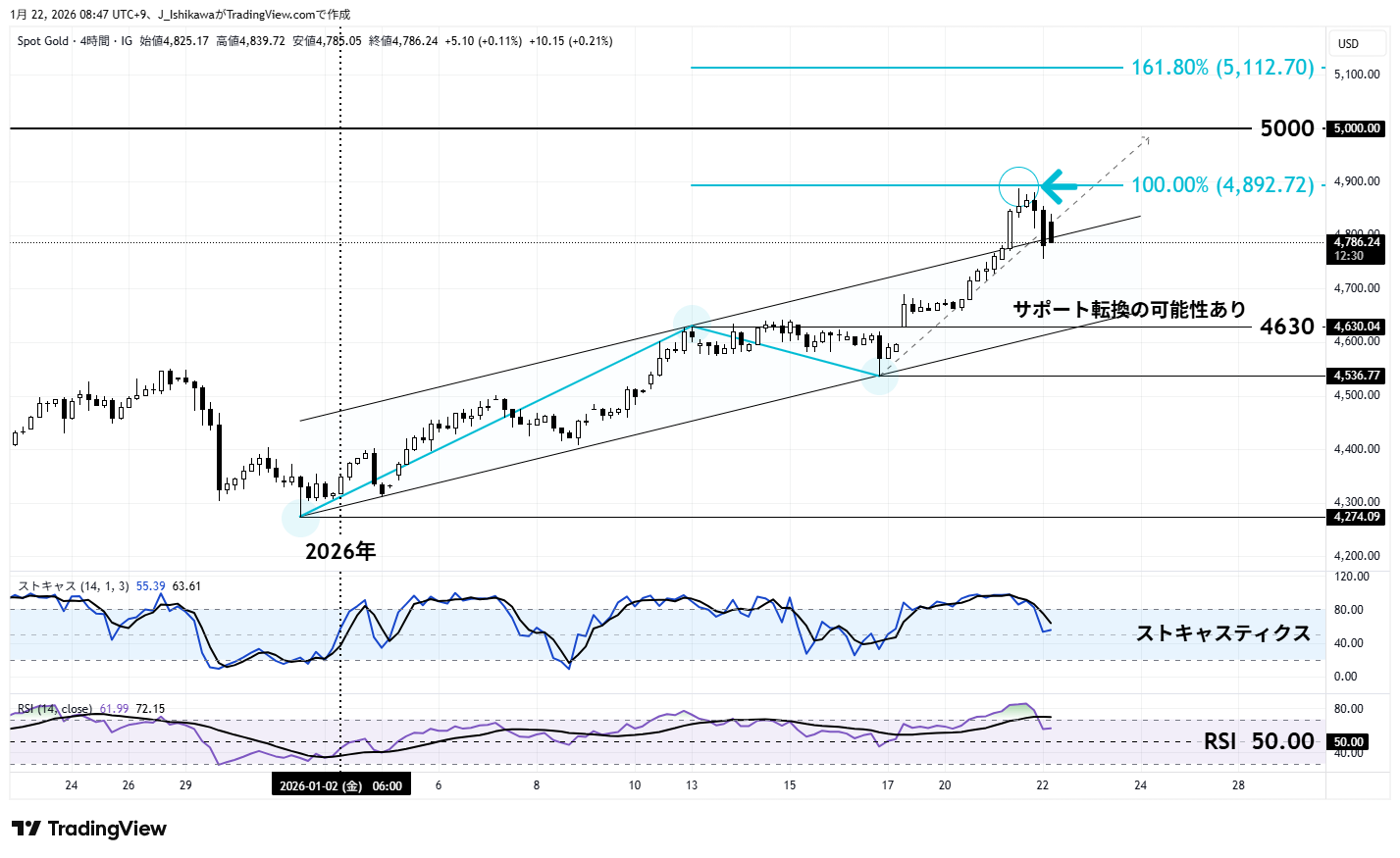Viewport: 1400px width, 858px height.
Task: Select the サポート転換の可能性あり text annotation
Action: 1129,310
